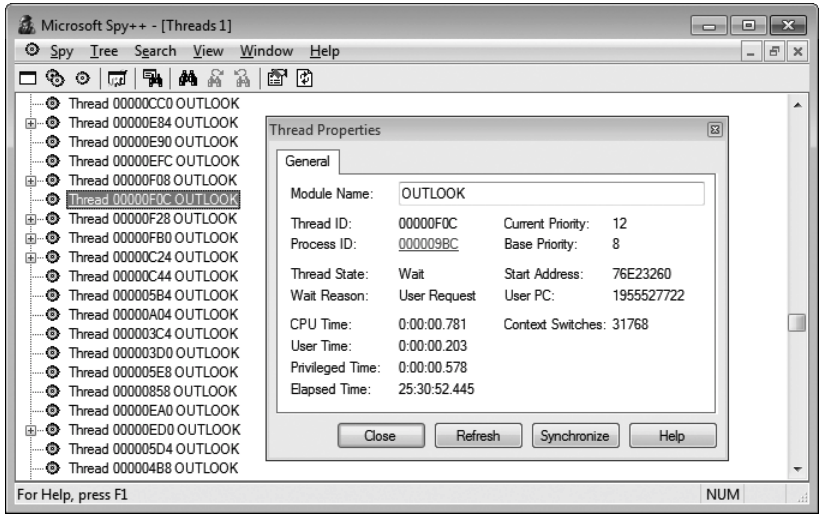Screen dimensions: 831x523
Task: Click the Refresh button in Thread Properties
Action: pyautogui.click(x=478, y=436)
